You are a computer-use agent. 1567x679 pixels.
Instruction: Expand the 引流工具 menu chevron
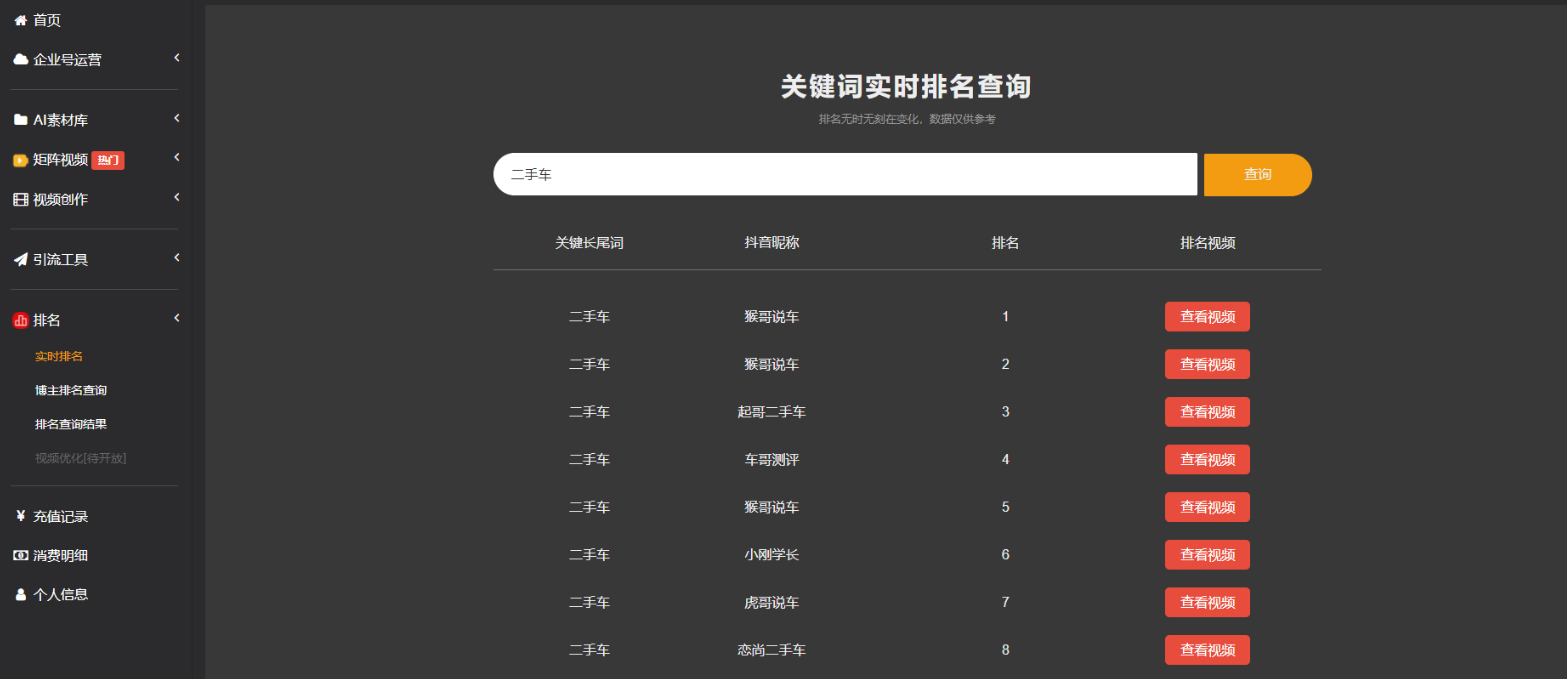[x=176, y=257]
